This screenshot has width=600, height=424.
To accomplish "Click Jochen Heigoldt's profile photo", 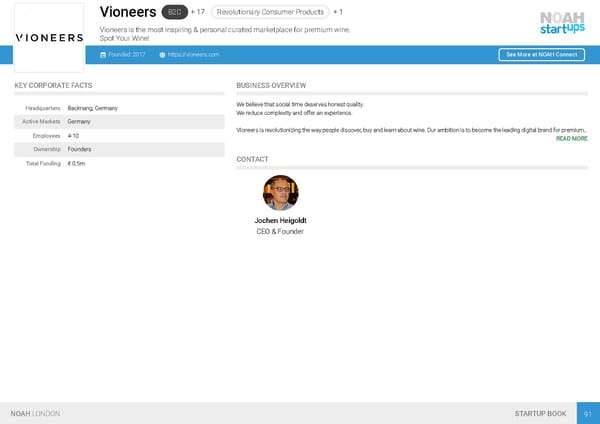I will coord(280,192).
